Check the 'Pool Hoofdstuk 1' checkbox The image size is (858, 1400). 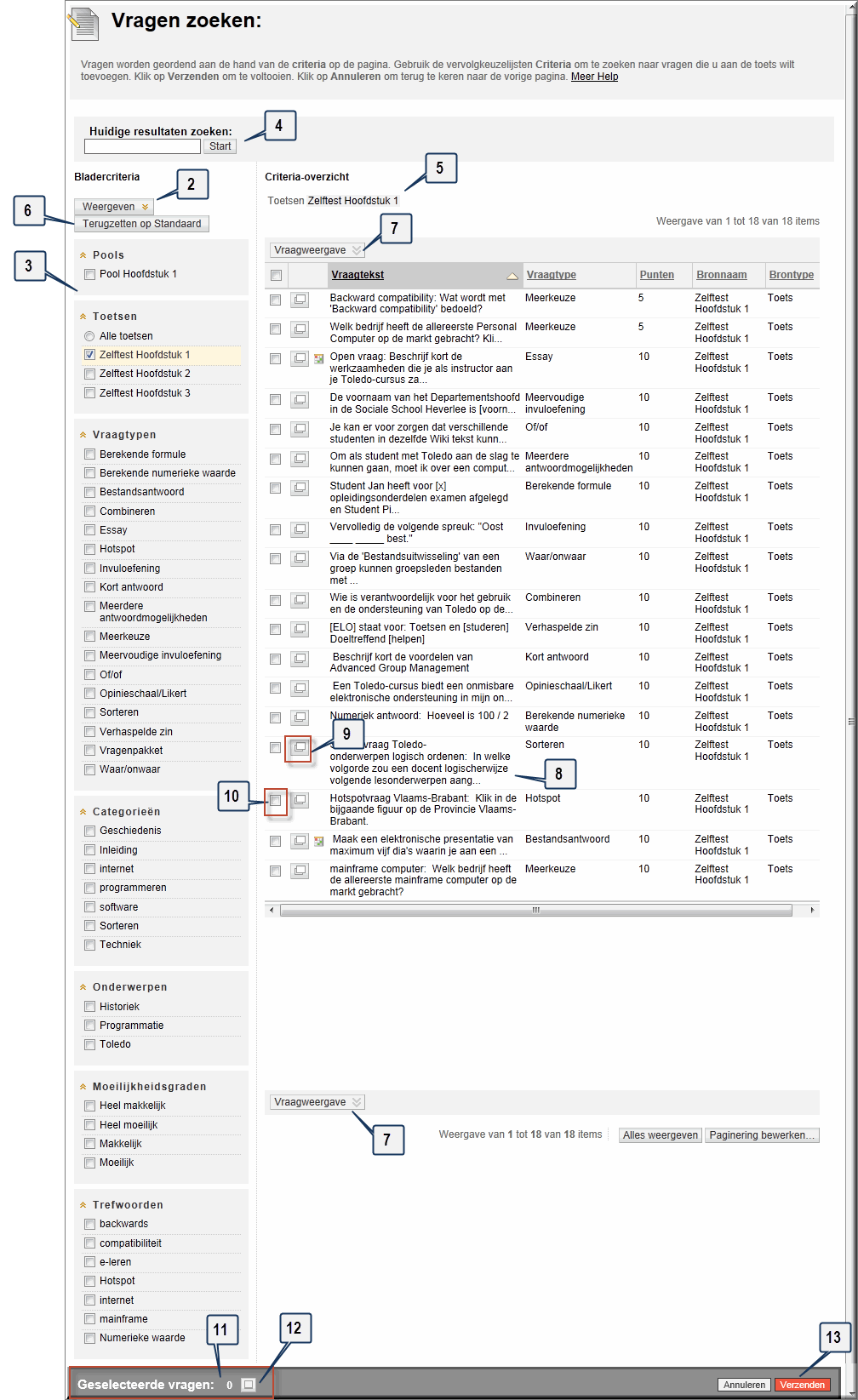click(x=89, y=274)
